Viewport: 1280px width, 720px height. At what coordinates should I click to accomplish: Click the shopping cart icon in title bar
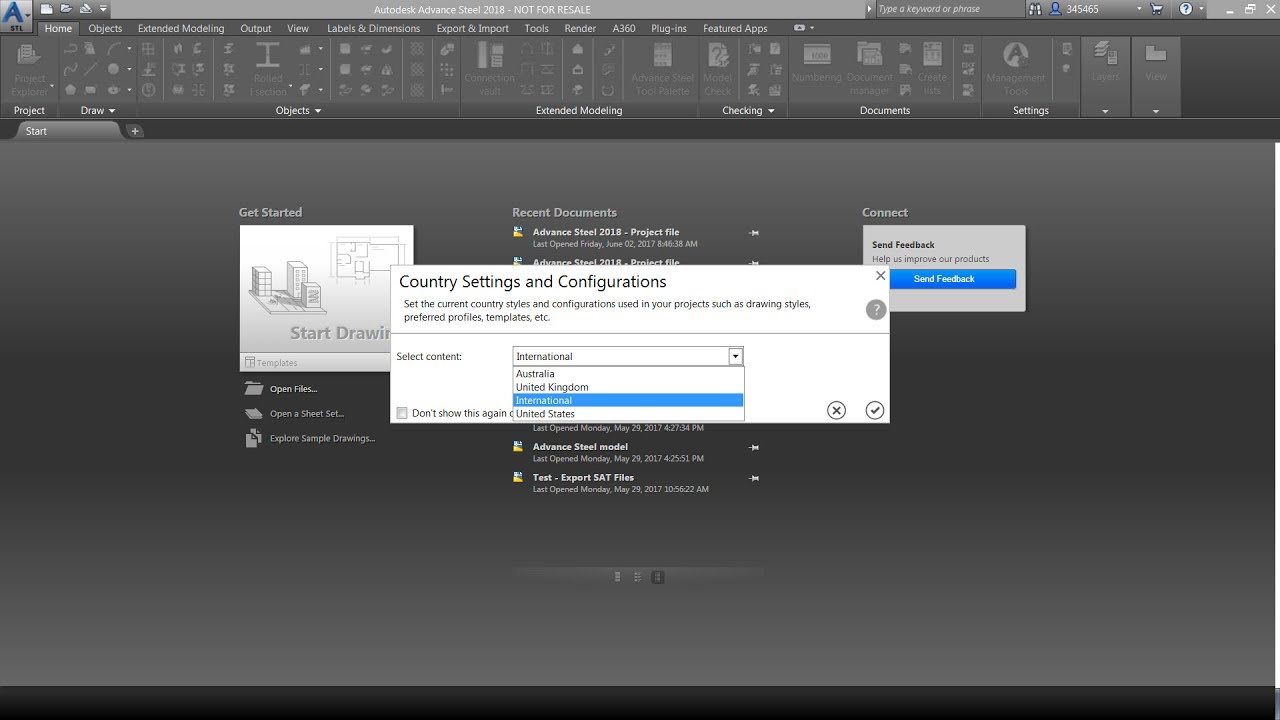pyautogui.click(x=1156, y=9)
